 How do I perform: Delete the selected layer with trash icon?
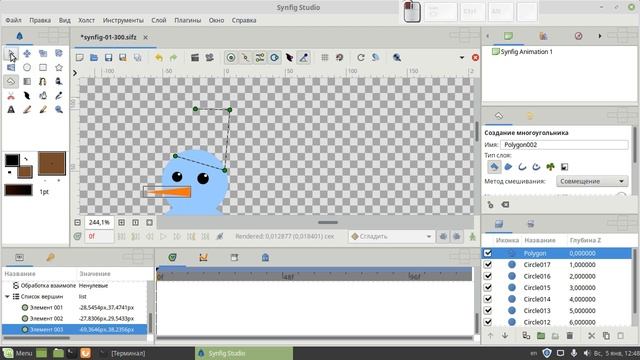point(570,336)
